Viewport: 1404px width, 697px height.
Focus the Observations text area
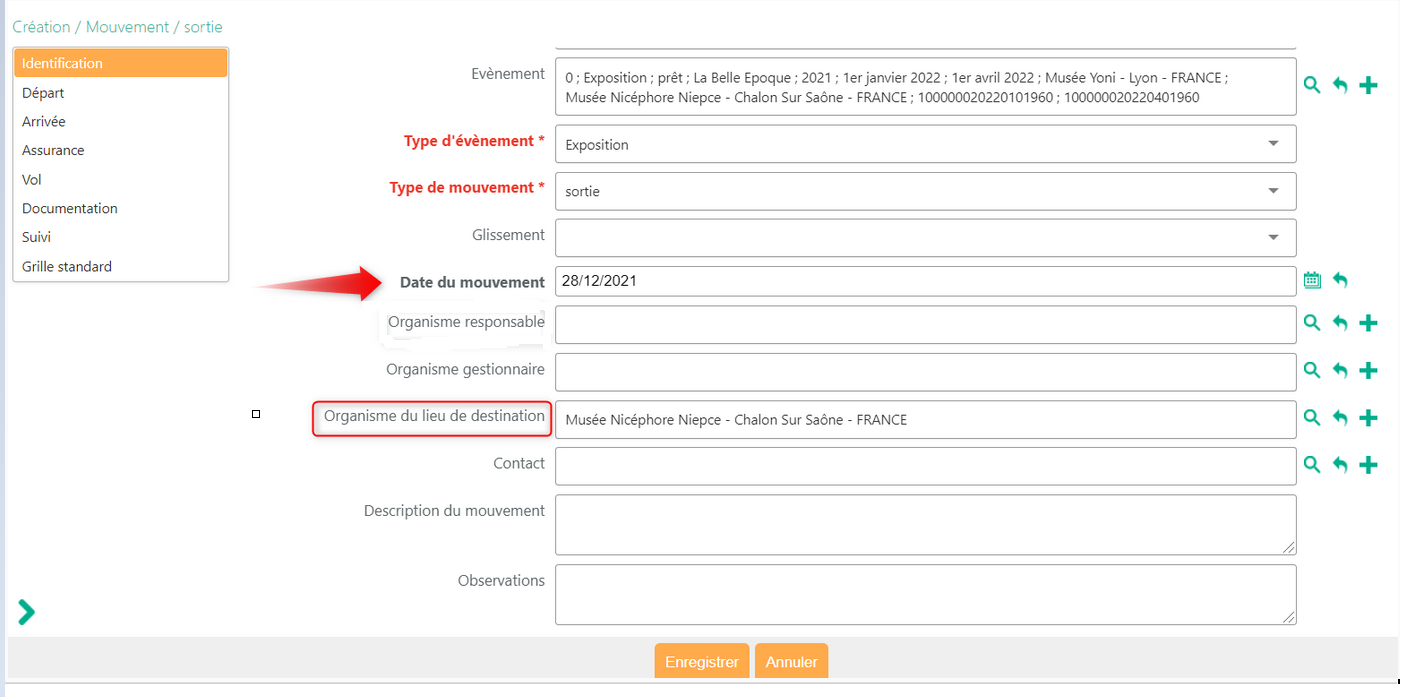tap(925, 595)
